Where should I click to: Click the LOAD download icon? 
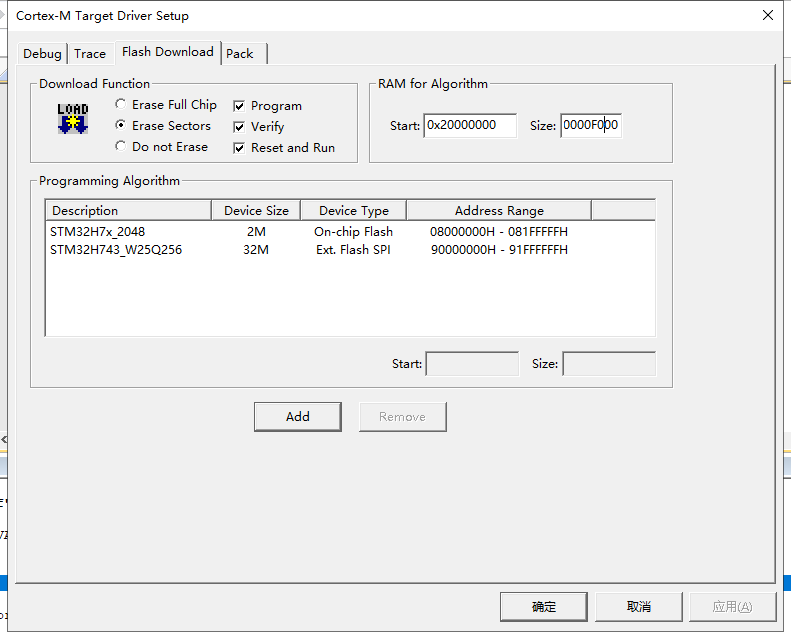[73, 118]
